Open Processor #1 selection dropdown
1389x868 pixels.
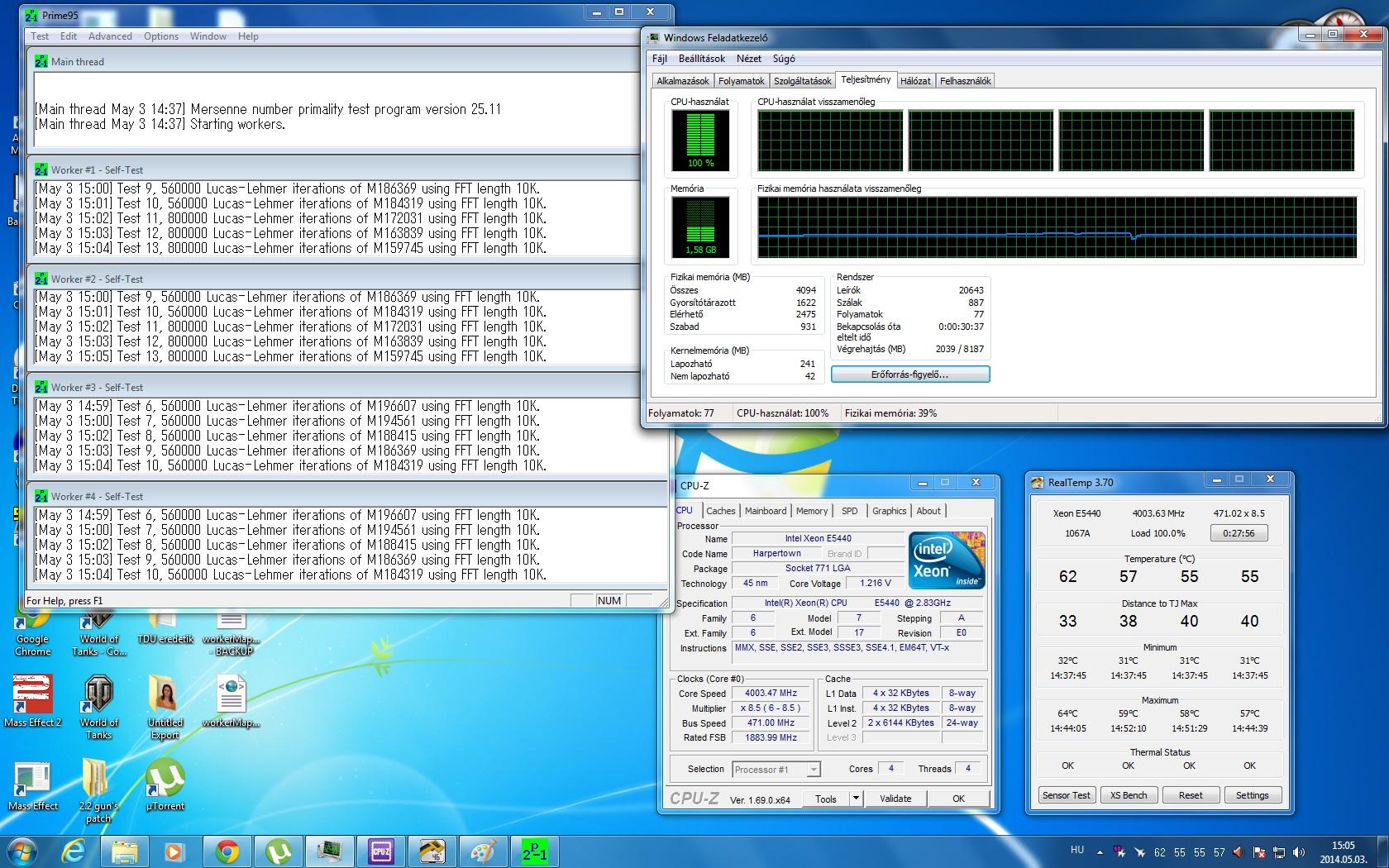pos(776,770)
